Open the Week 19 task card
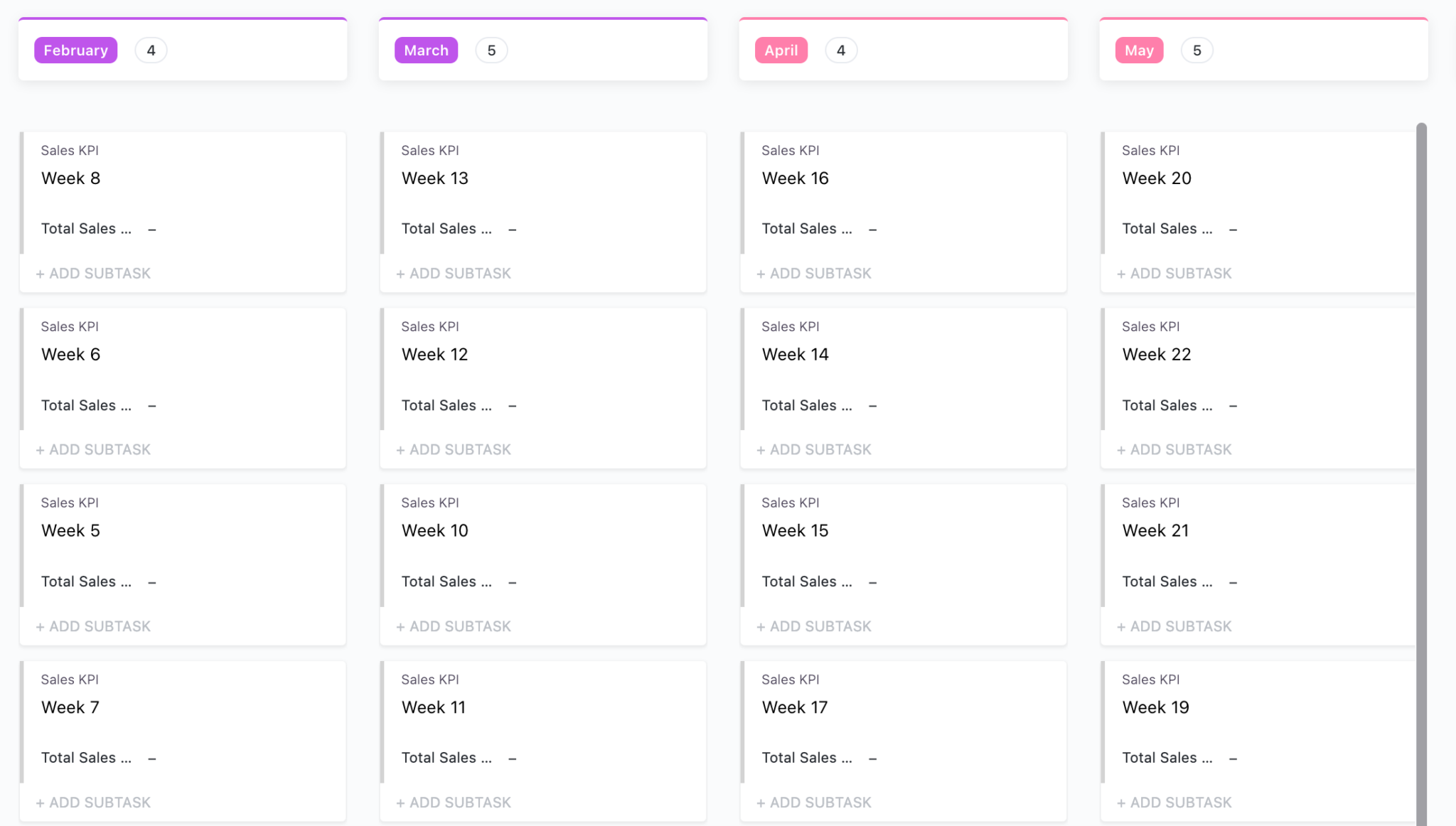This screenshot has height=826, width=1456. tap(1155, 707)
